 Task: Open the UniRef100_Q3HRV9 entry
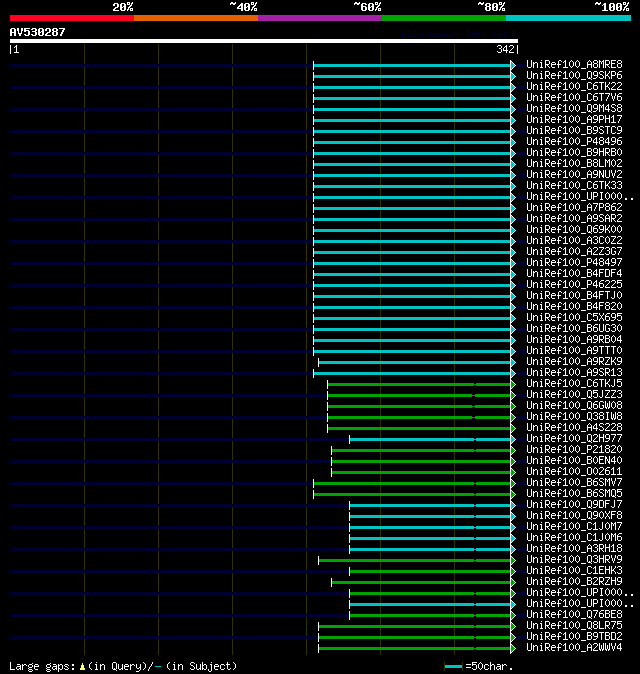click(x=574, y=559)
